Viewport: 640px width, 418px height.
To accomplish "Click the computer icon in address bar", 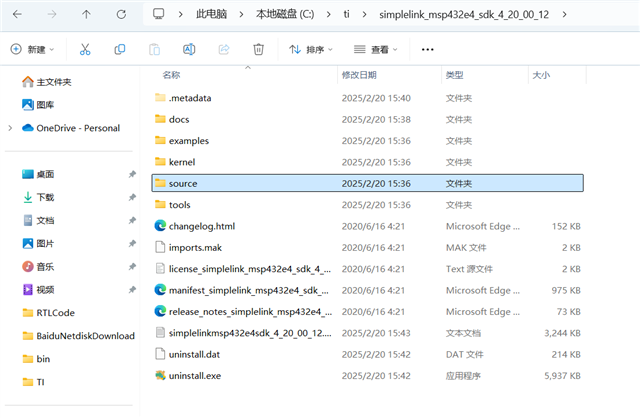I will point(158,14).
